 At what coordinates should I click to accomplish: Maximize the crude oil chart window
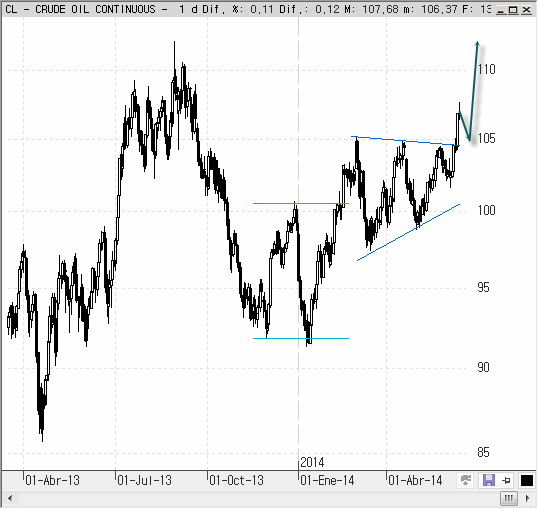pyautogui.click(x=513, y=10)
